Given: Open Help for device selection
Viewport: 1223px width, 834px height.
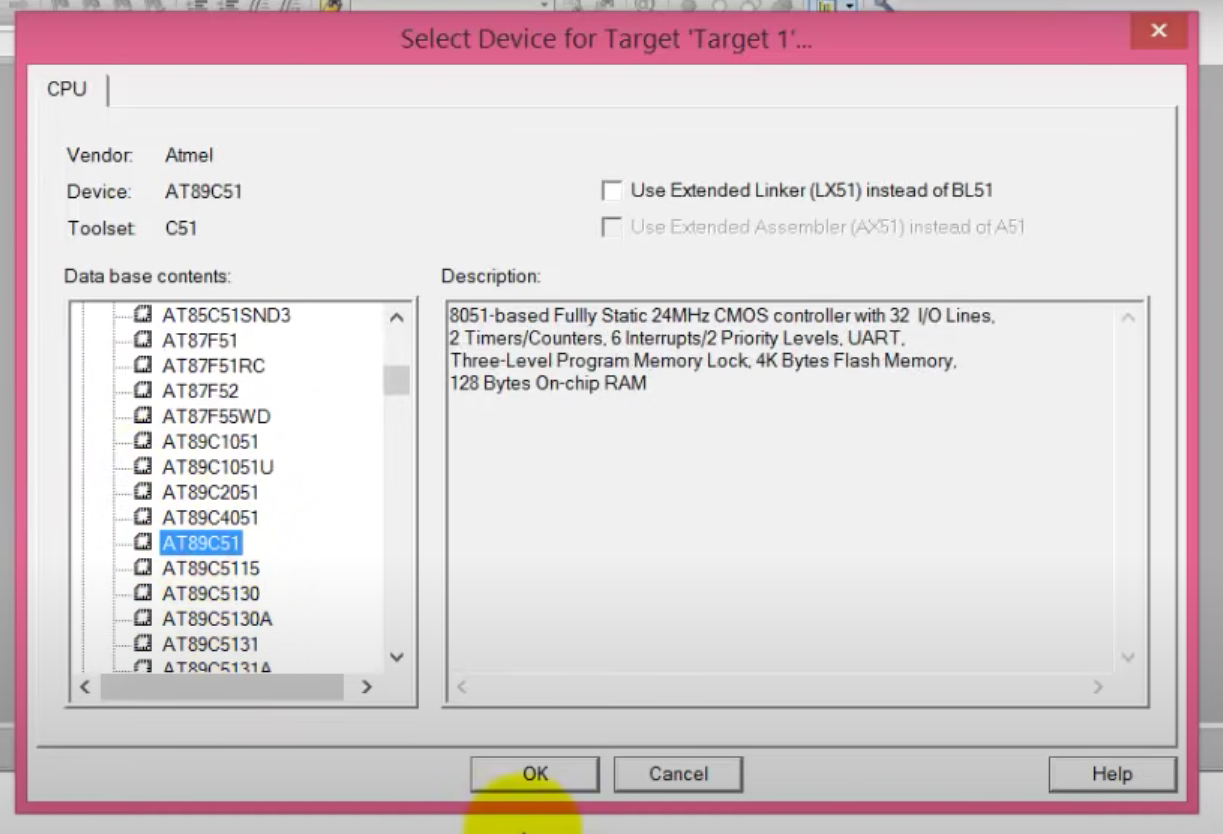Looking at the screenshot, I should [x=1111, y=774].
